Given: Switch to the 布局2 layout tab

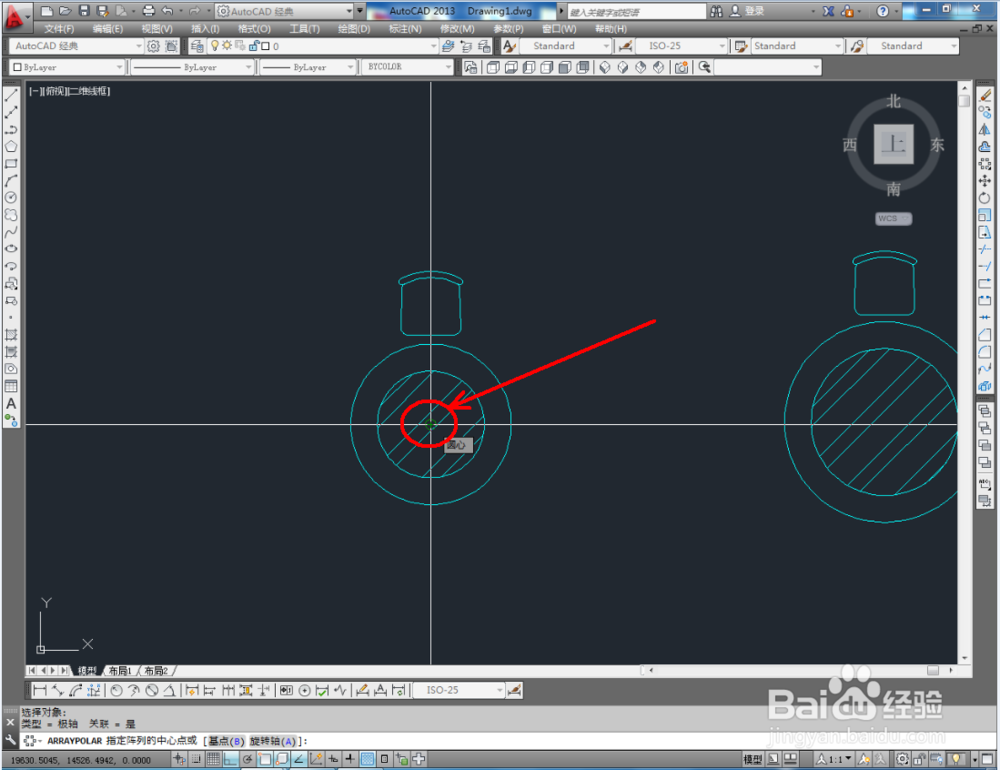Looking at the screenshot, I should click(x=156, y=670).
